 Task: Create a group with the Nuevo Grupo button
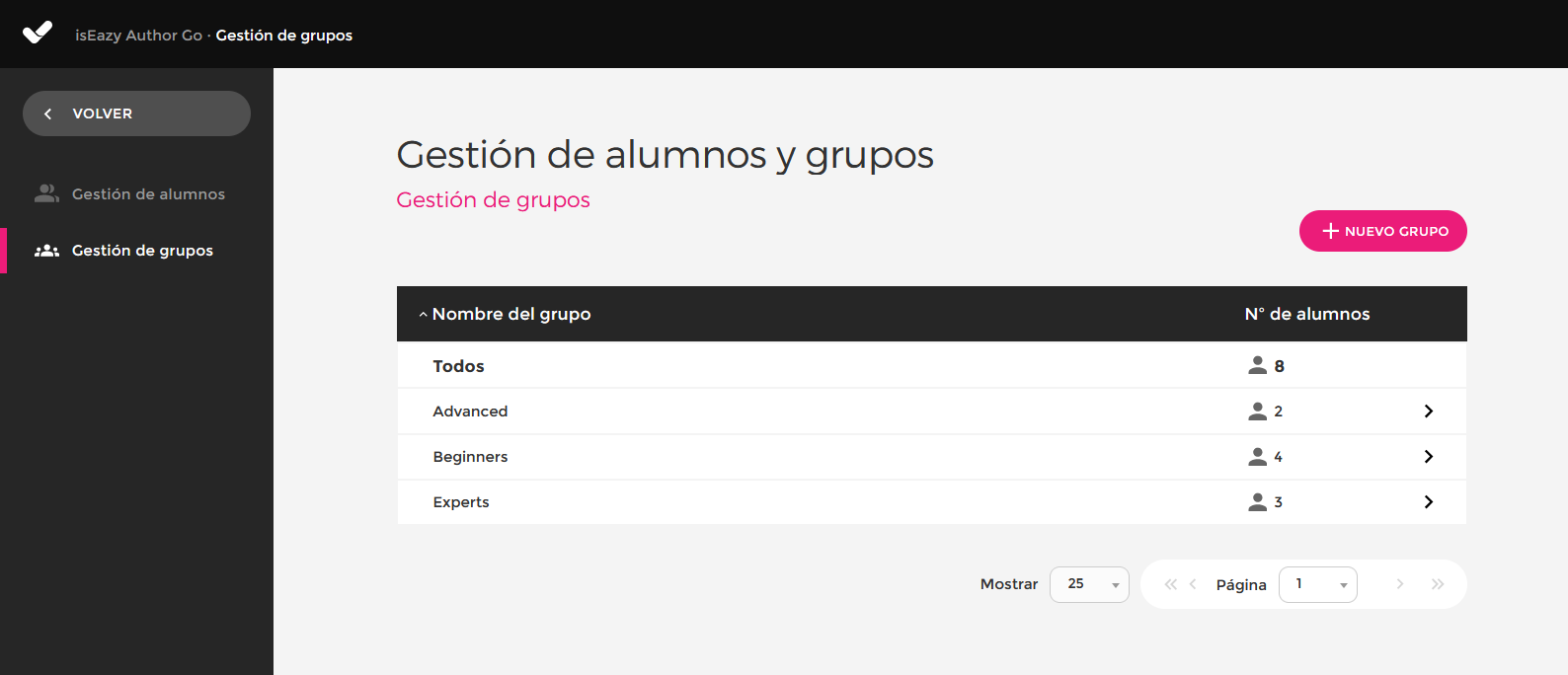pyautogui.click(x=1382, y=231)
